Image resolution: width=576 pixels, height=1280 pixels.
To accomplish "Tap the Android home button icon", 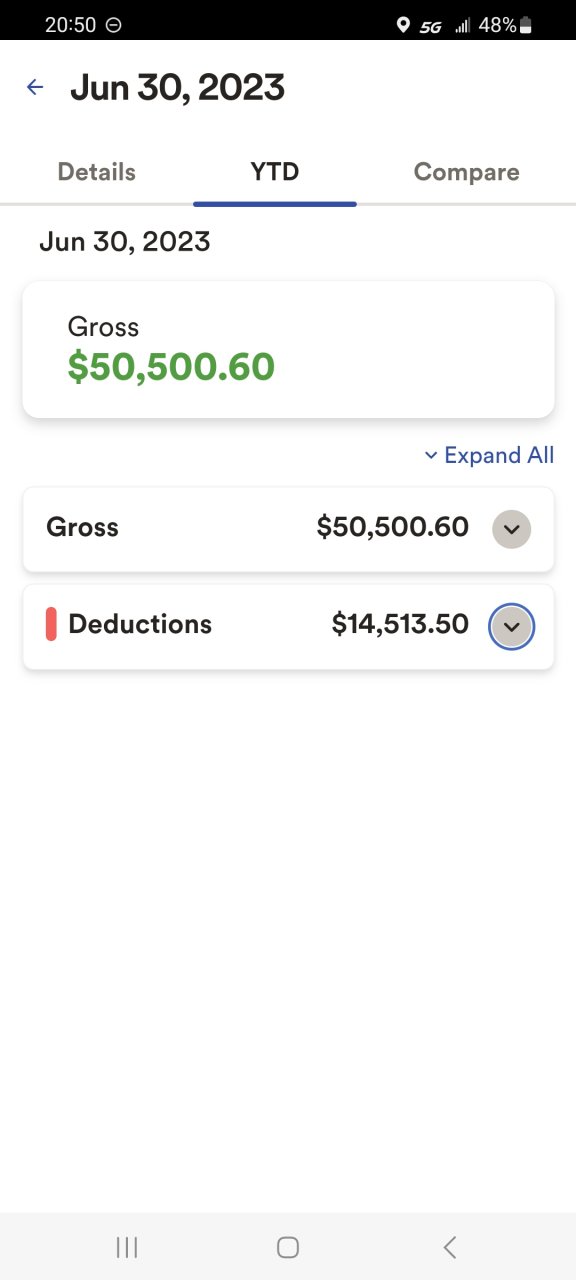I will pos(288,1246).
